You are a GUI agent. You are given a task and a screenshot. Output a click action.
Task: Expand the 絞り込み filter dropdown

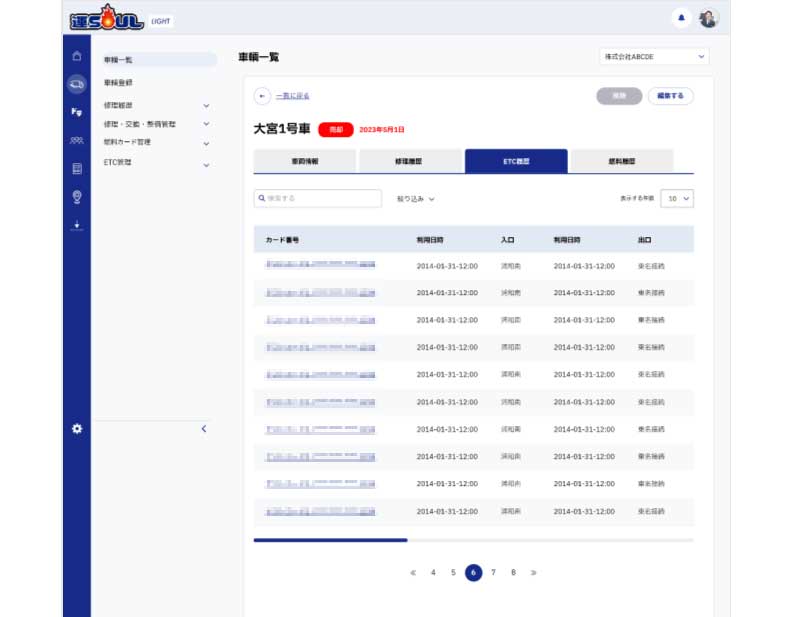[x=416, y=199]
